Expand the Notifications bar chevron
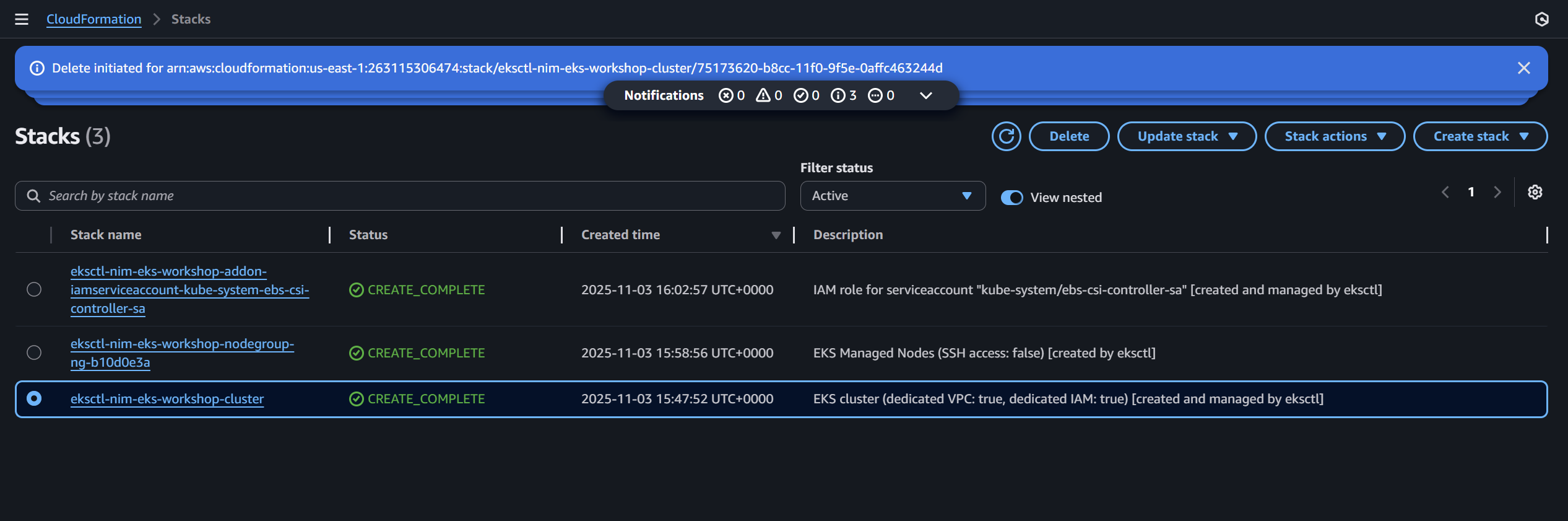Screen dimensions: 1568x521 926,95
